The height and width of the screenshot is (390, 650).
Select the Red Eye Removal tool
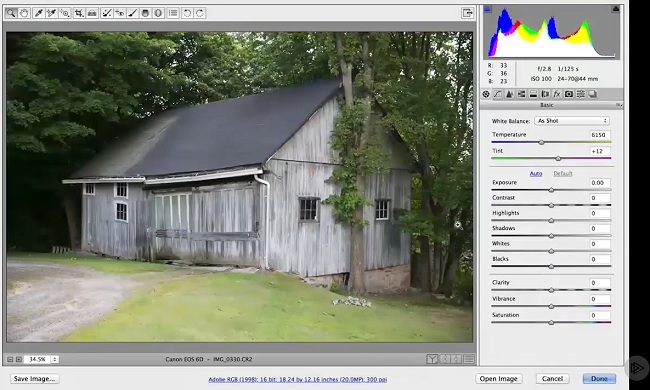coord(119,13)
